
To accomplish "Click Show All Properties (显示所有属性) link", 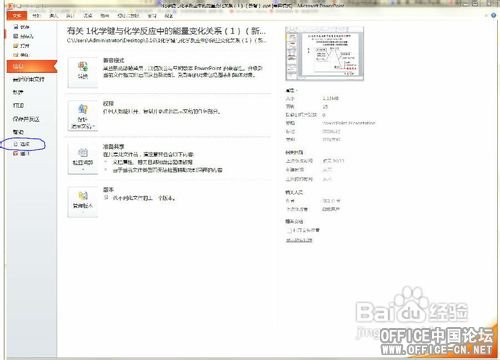I will (299, 240).
